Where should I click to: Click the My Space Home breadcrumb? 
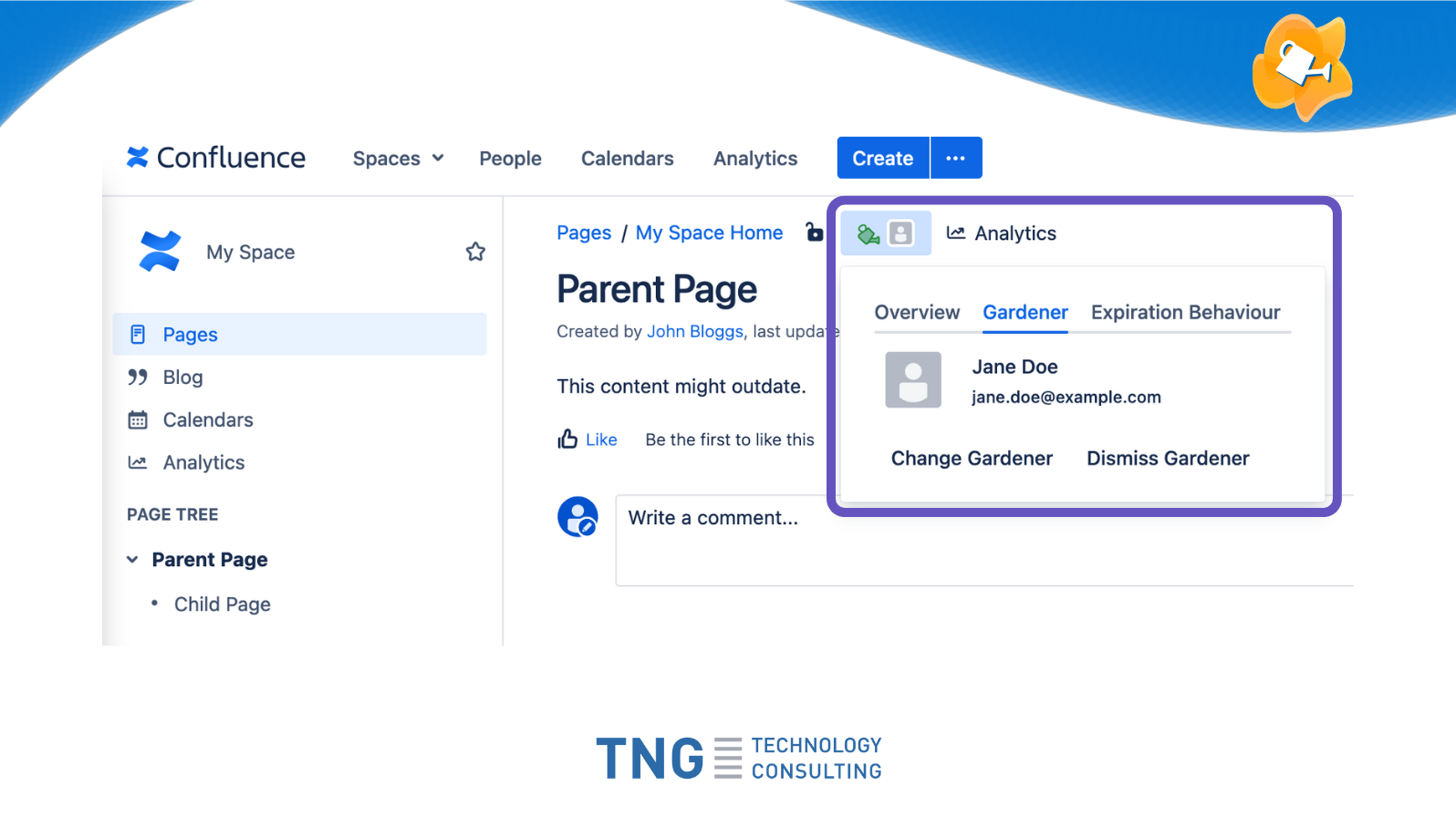tap(709, 233)
